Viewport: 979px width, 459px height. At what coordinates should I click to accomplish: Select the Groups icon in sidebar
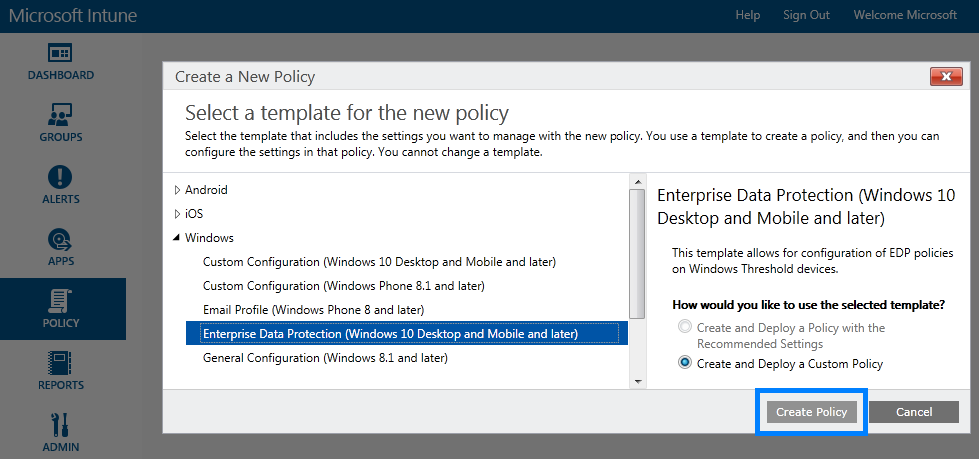(60, 114)
